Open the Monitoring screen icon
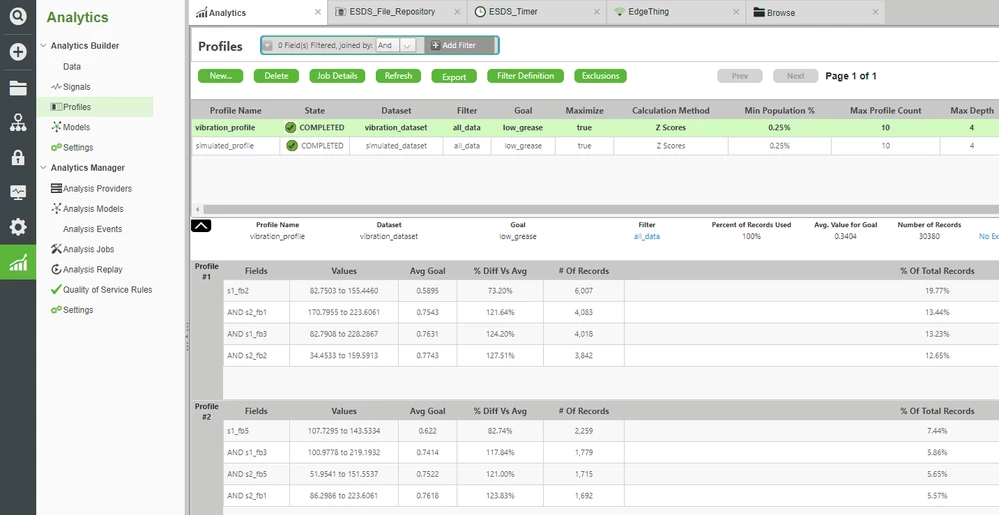Image resolution: width=999 pixels, height=515 pixels. [18, 192]
